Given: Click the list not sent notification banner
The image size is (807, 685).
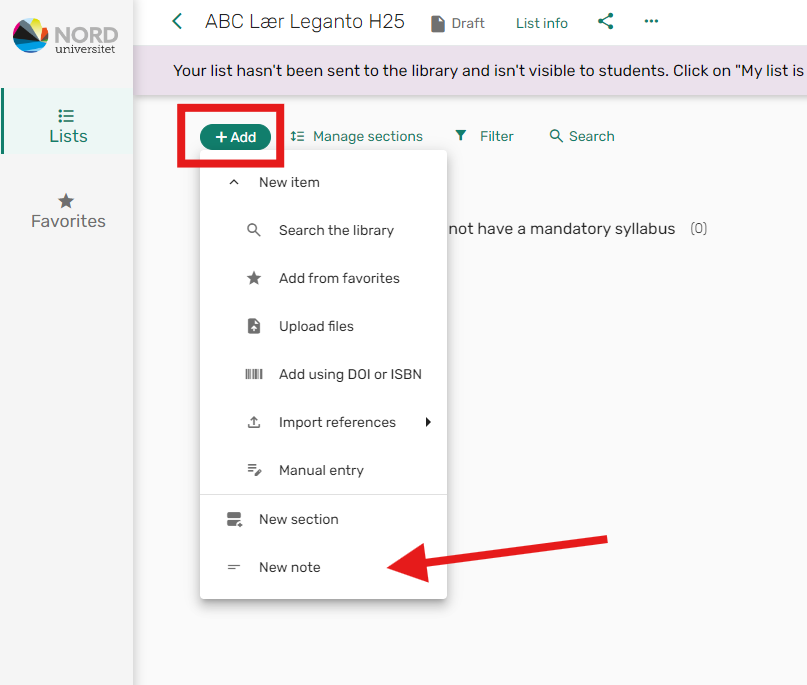Looking at the screenshot, I should tap(470, 71).
